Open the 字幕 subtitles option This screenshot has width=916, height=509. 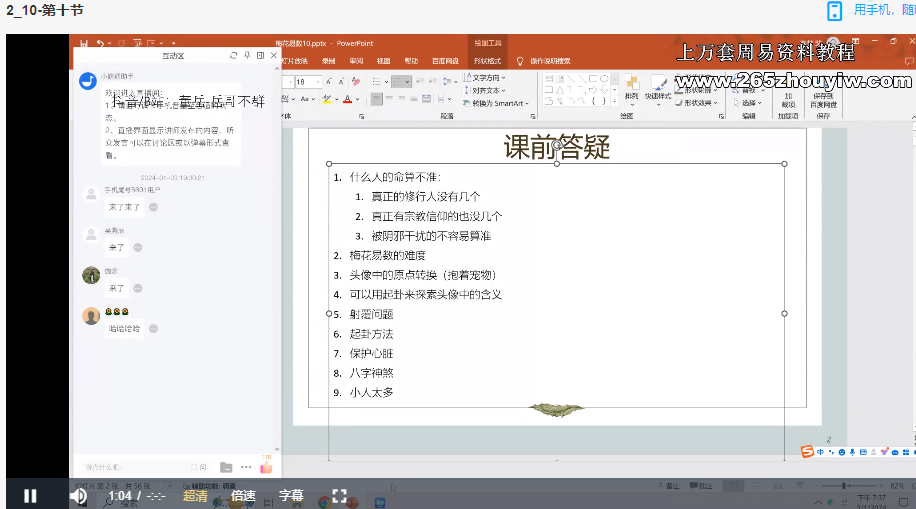291,496
